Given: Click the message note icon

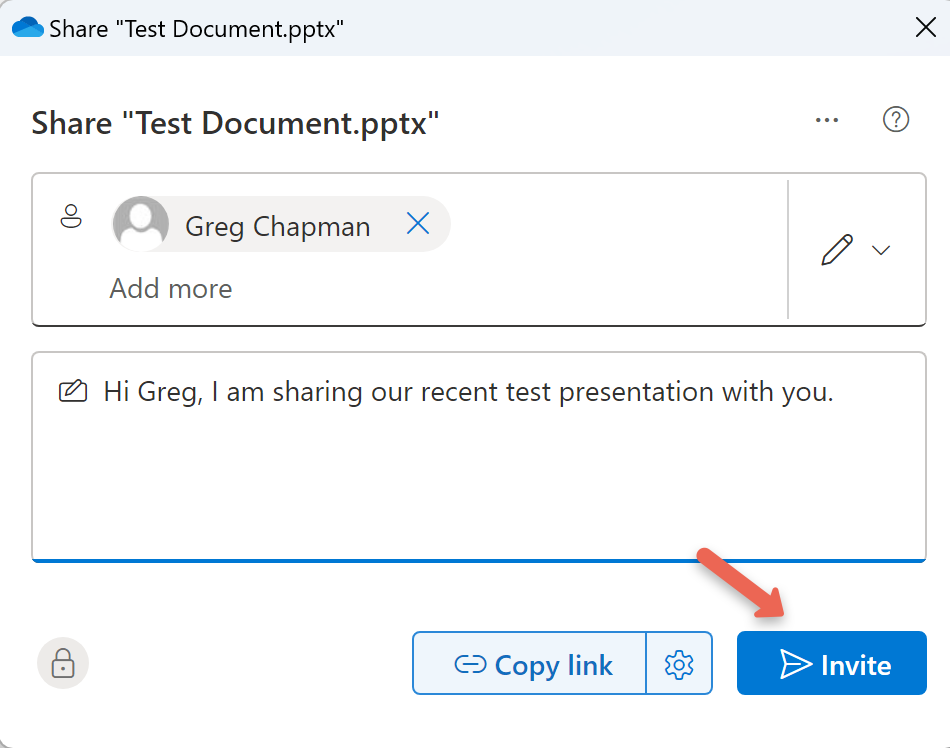Looking at the screenshot, I should click(x=72, y=392).
